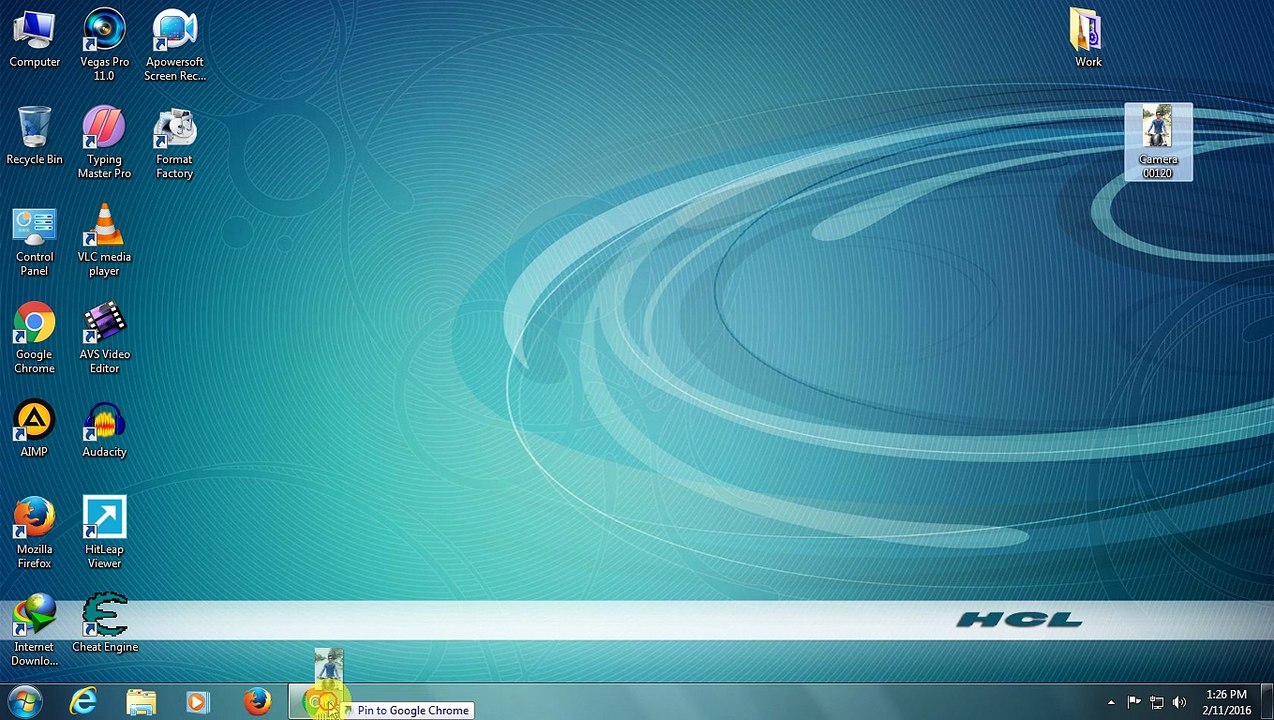Click the Show desktop button strip
This screenshot has height=720, width=1274.
pyautogui.click(x=1267, y=702)
